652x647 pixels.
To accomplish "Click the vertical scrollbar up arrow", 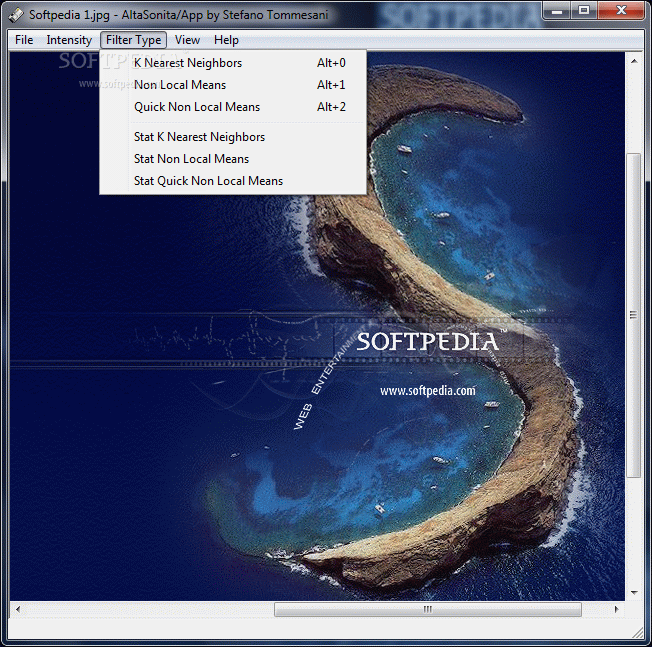I will (x=634, y=61).
